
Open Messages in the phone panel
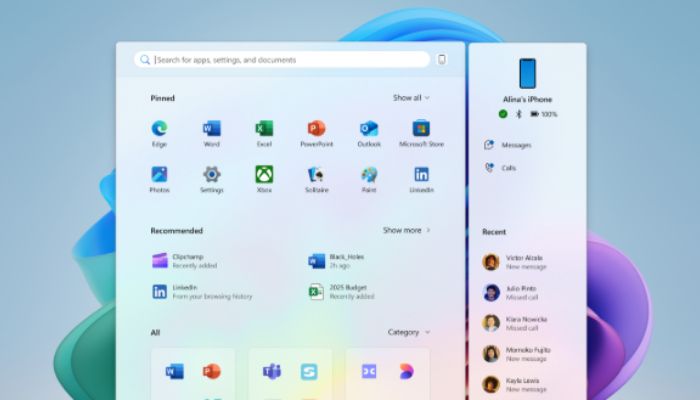(508, 145)
